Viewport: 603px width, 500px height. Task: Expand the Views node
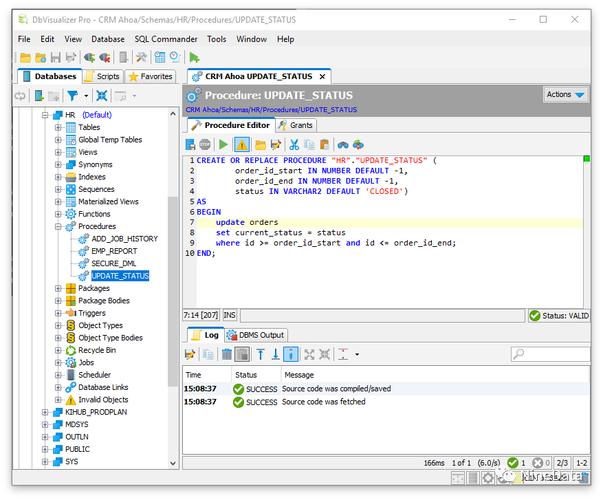coord(58,152)
